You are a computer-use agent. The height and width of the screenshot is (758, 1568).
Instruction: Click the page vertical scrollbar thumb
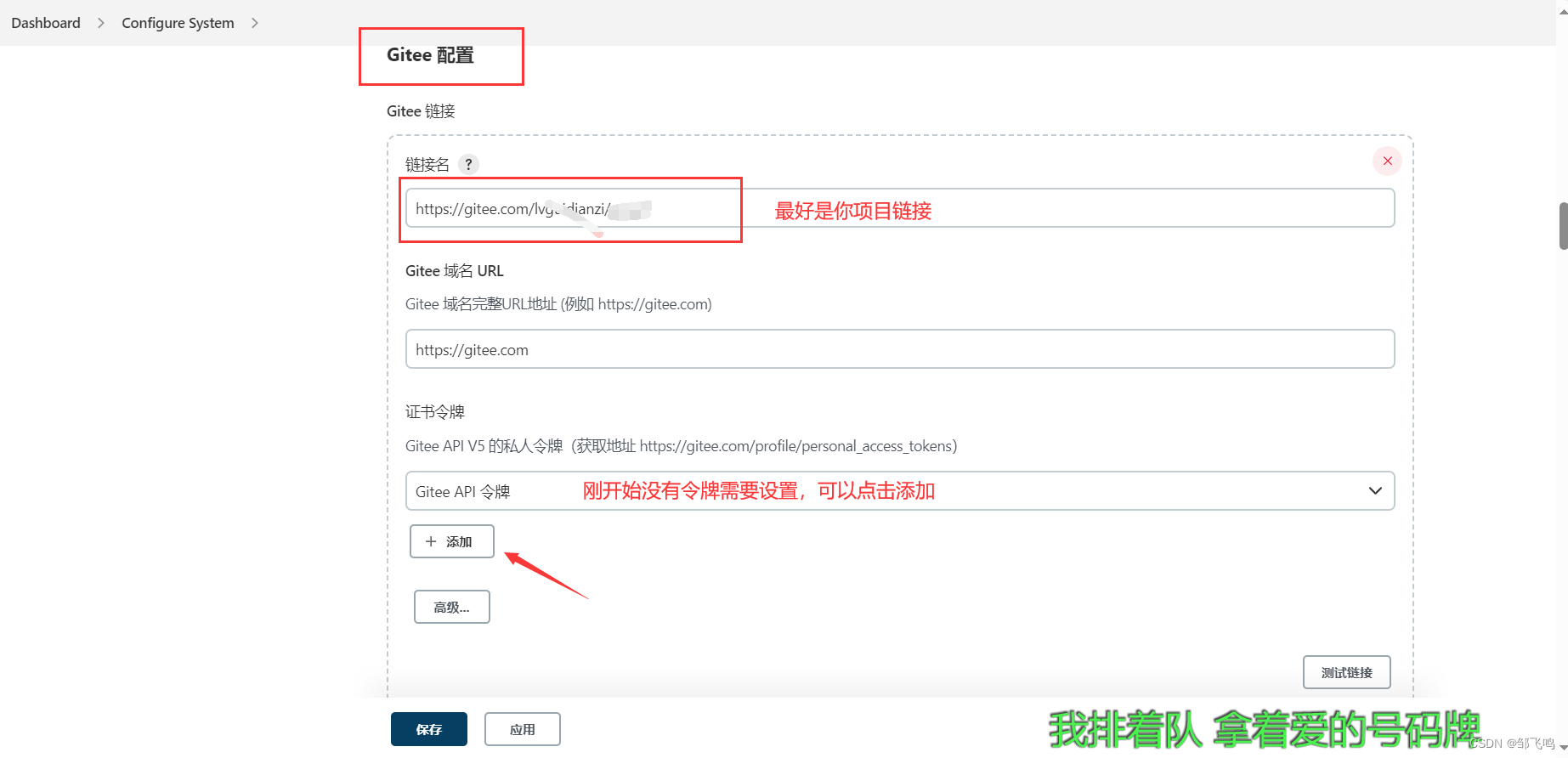click(x=1563, y=226)
